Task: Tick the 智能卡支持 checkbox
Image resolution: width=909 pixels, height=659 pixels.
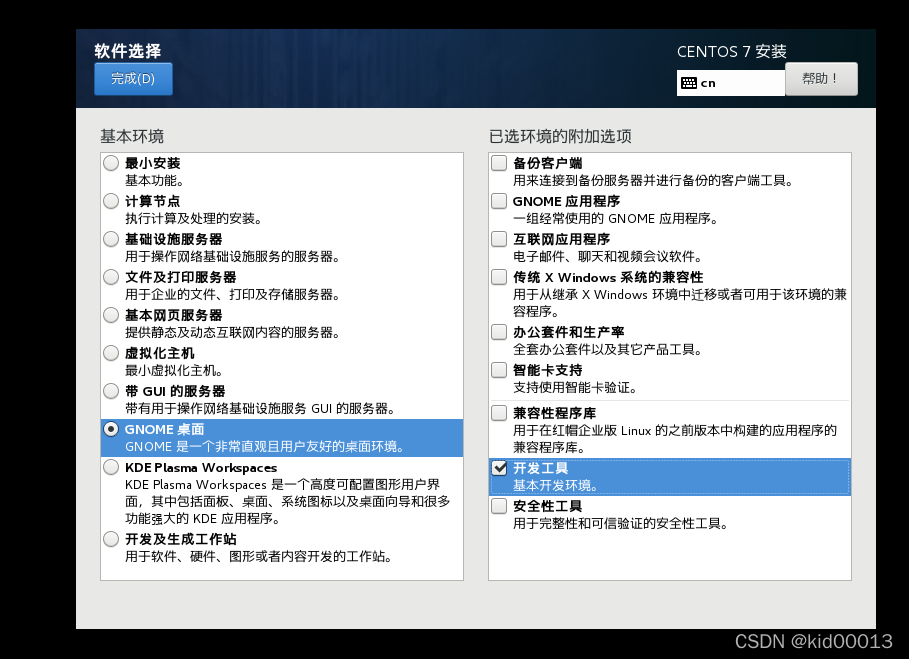Action: (499, 370)
